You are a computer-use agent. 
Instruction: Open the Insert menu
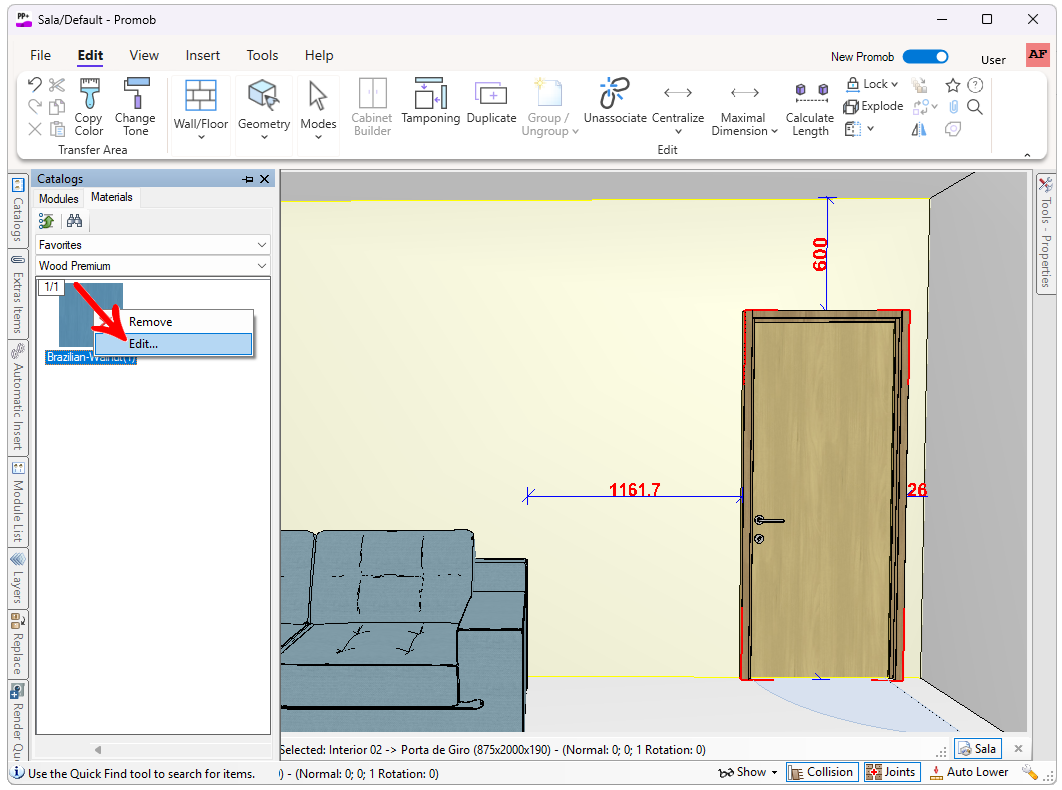click(203, 55)
